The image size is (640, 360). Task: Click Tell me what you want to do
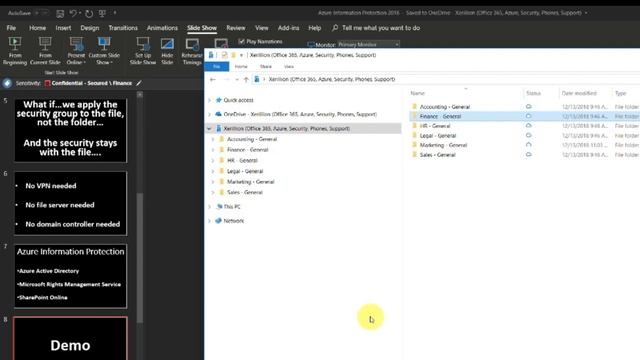[381, 28]
